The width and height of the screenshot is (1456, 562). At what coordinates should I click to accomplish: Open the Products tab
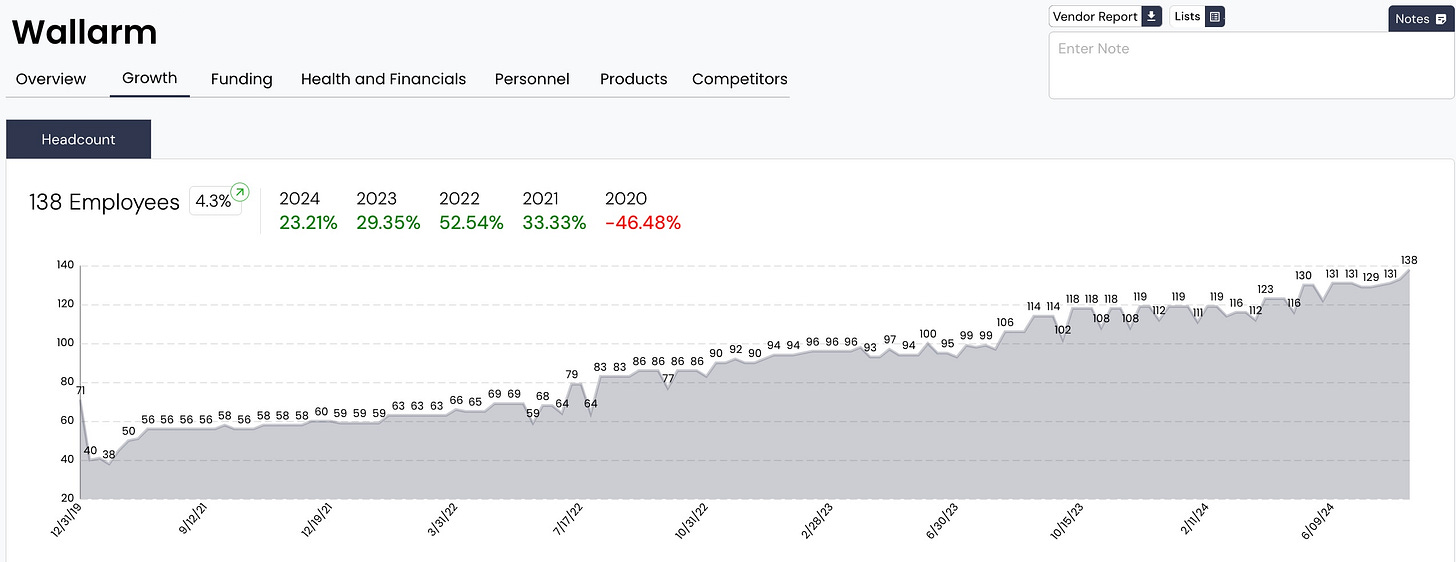(x=634, y=79)
